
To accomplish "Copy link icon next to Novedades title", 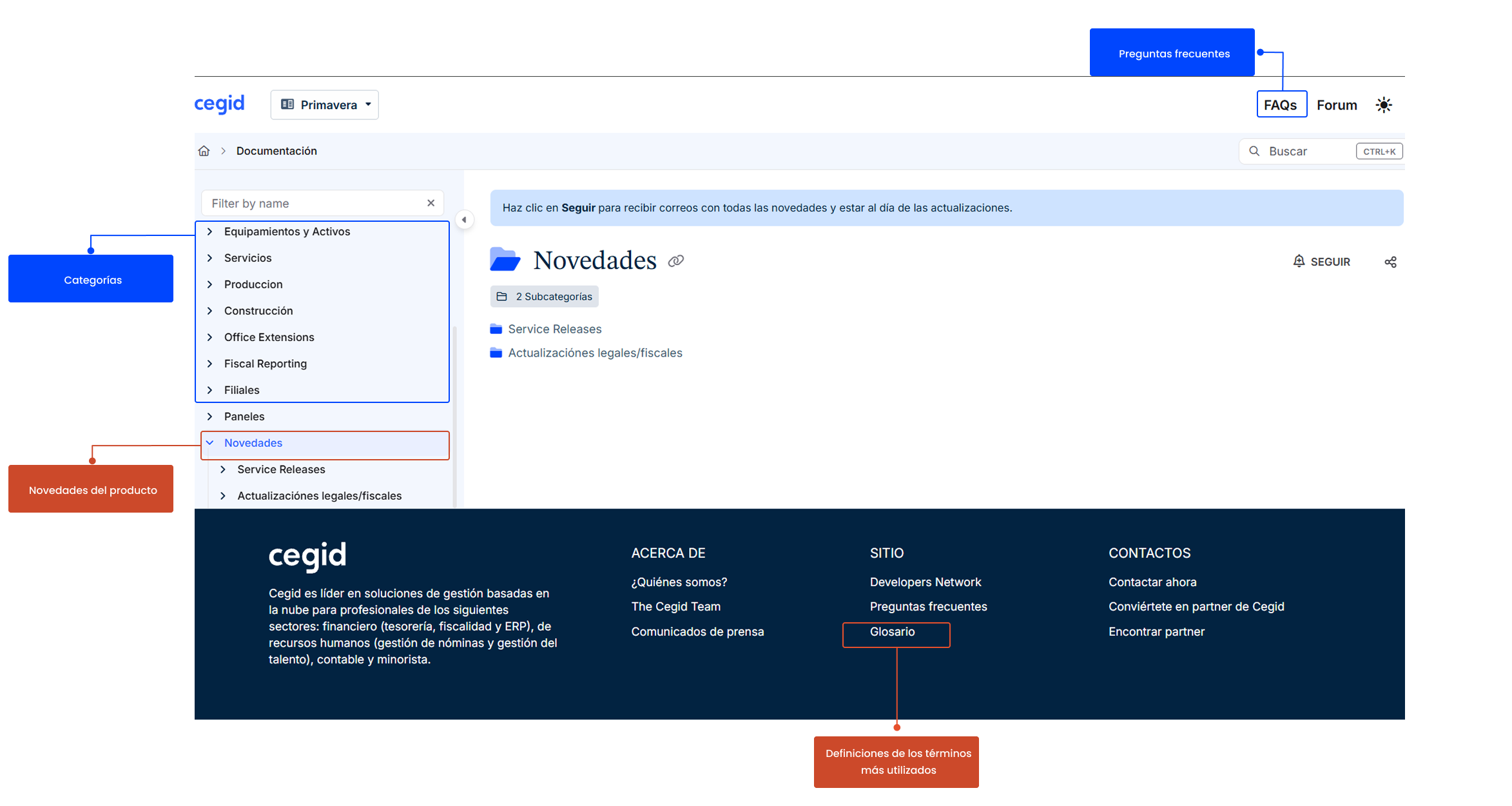I will [675, 261].
